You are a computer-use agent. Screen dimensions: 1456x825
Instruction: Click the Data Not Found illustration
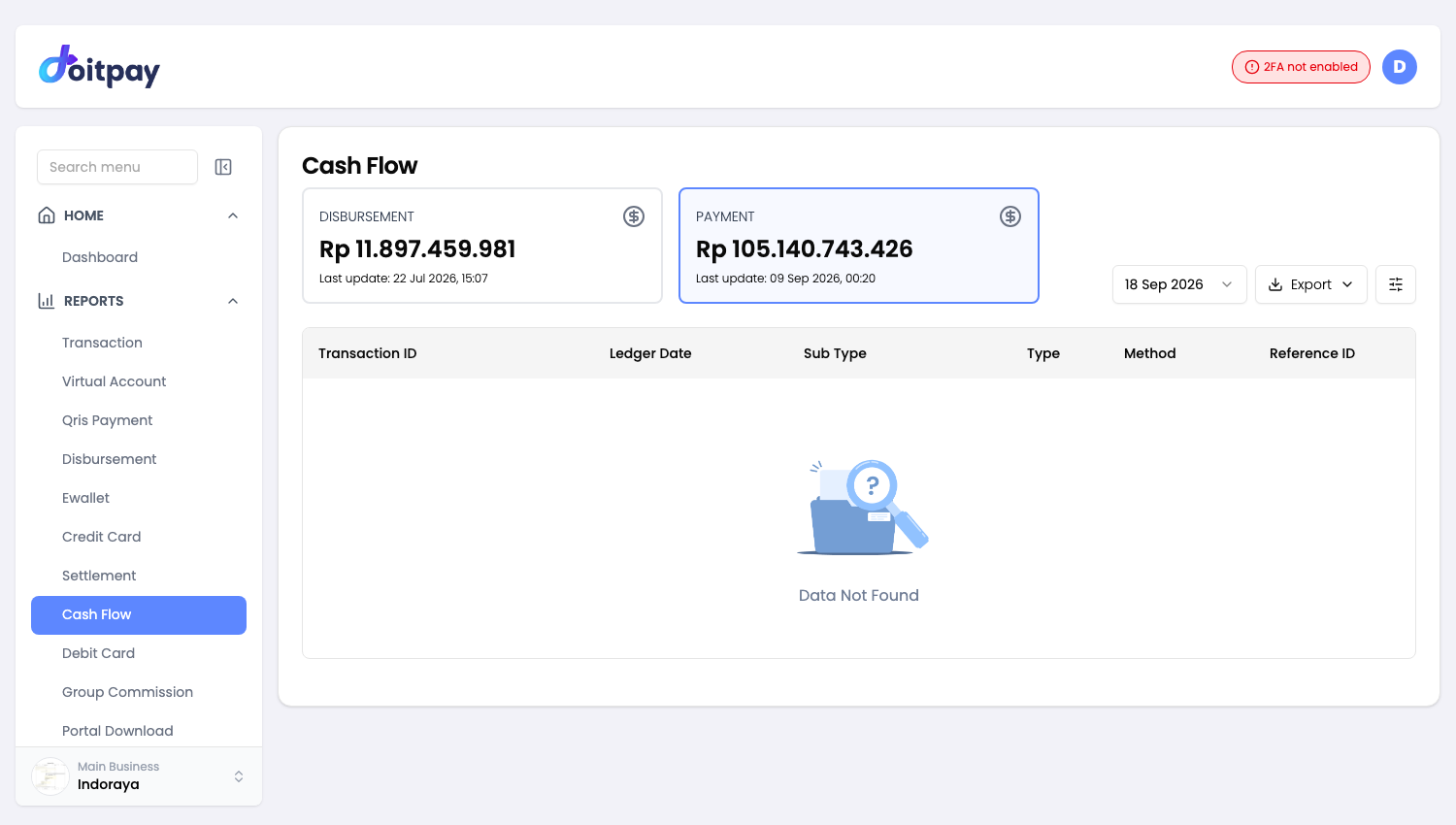tap(862, 507)
